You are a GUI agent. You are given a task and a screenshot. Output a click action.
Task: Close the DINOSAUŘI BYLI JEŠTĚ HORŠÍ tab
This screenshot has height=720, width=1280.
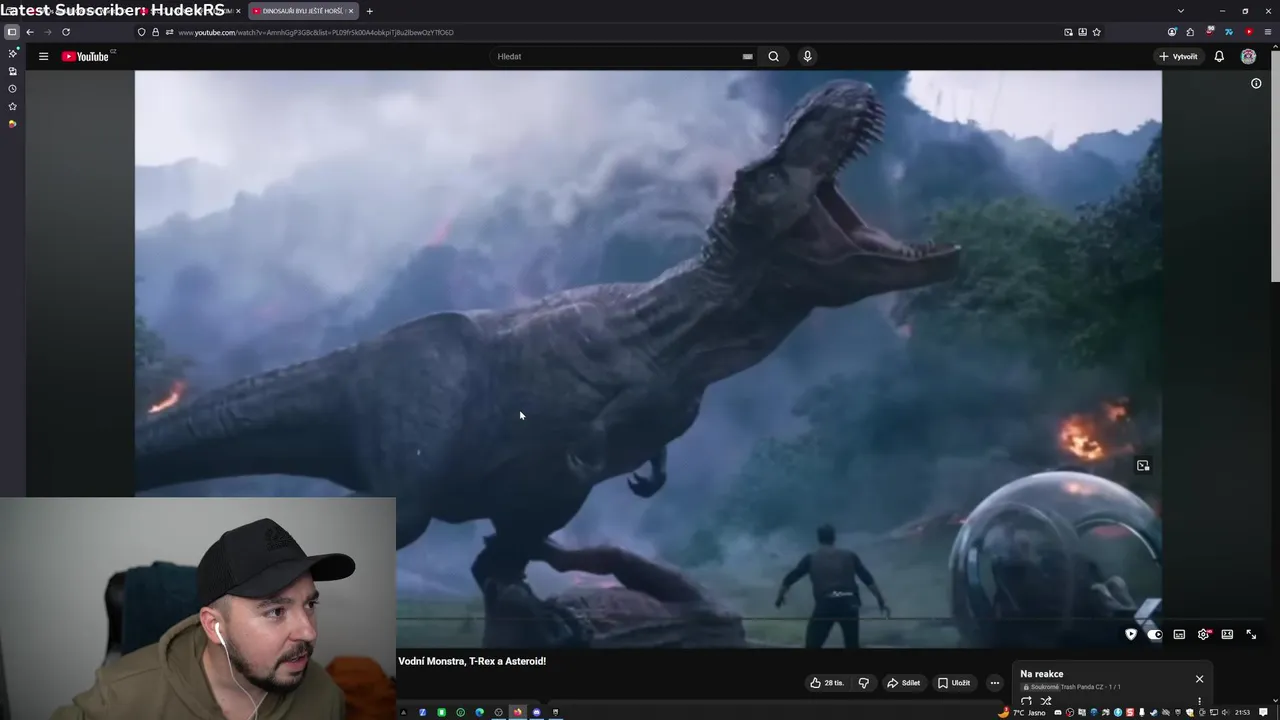tap(351, 11)
